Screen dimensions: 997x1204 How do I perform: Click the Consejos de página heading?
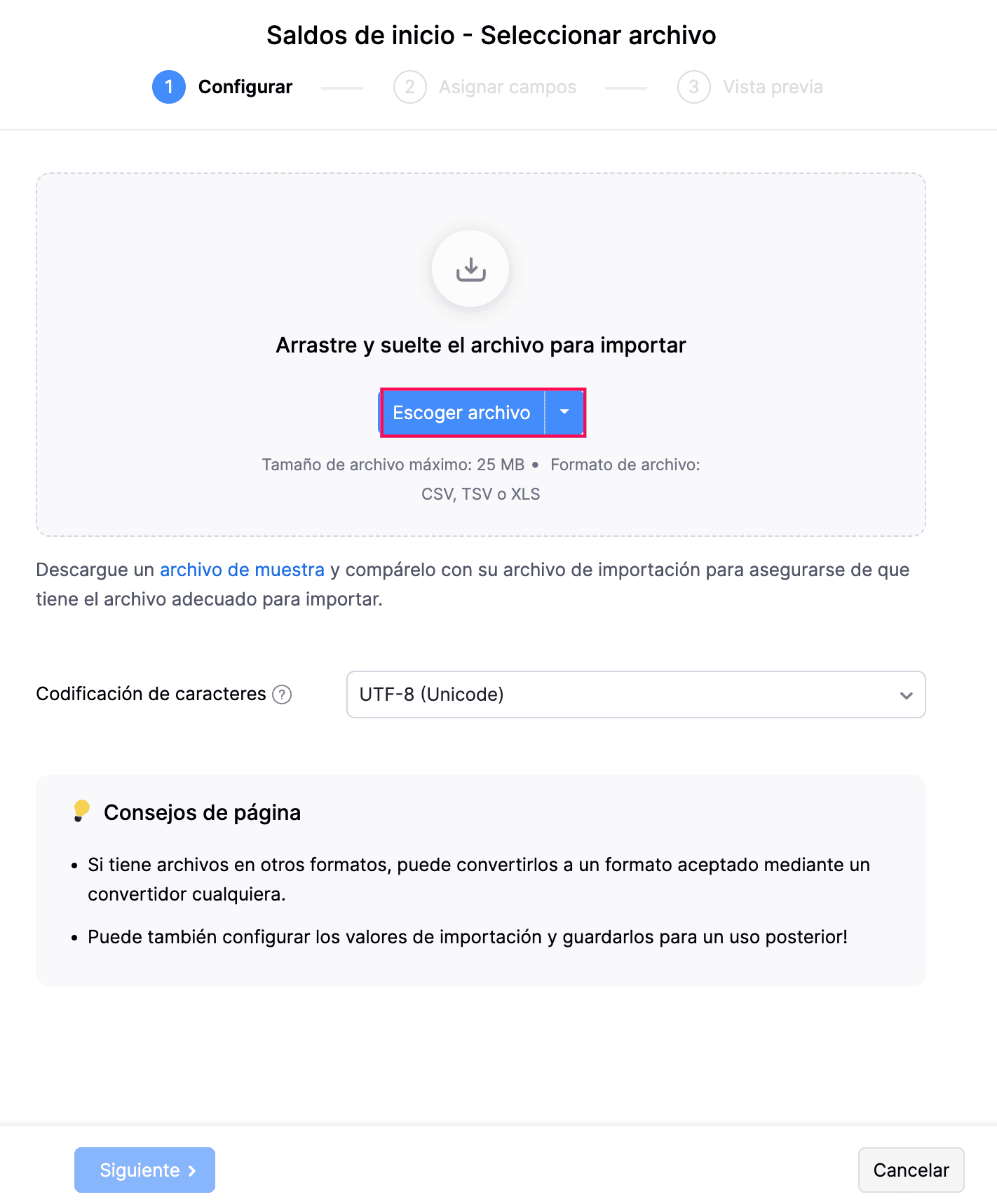point(202,812)
